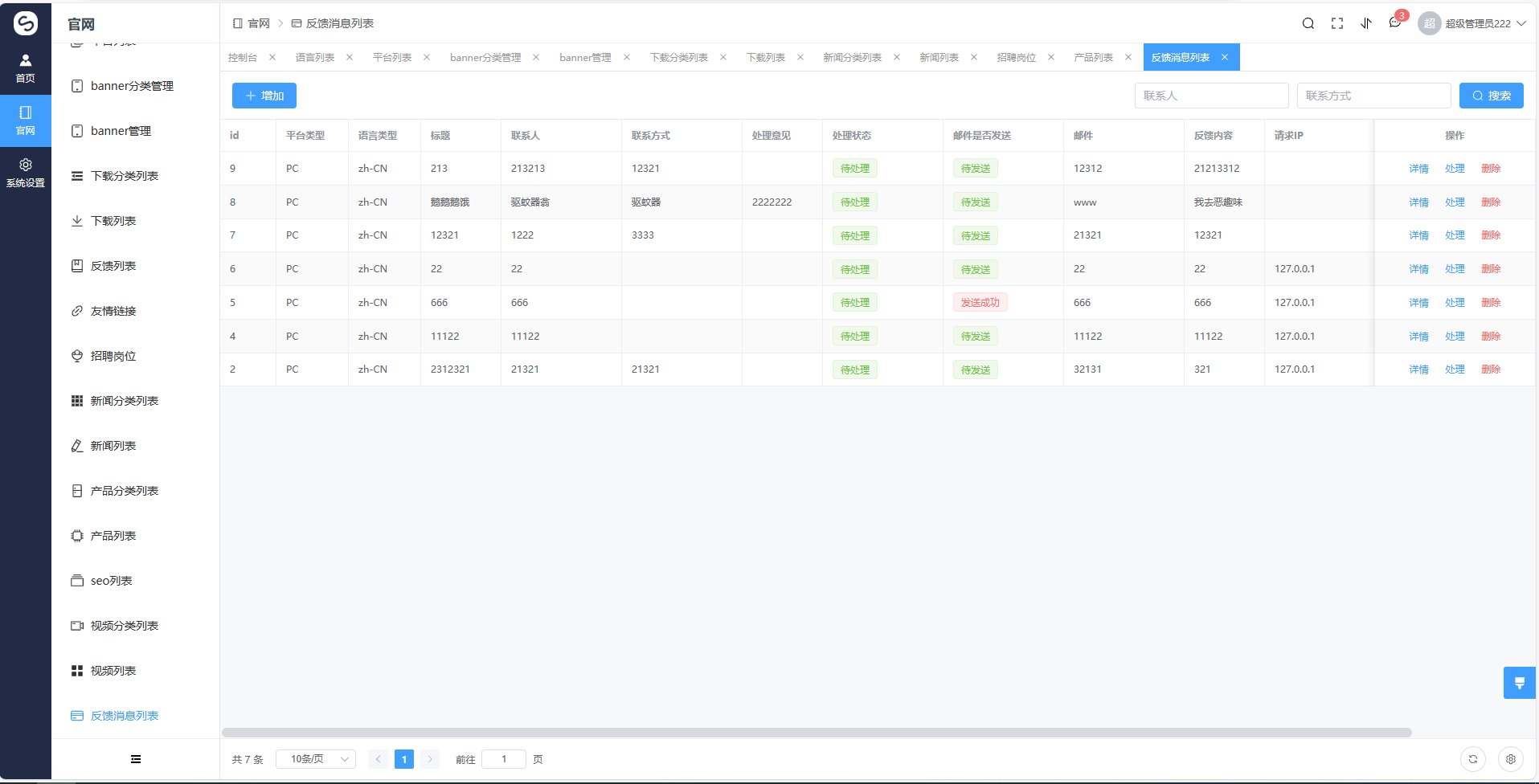Open the 超级管理员222 user dropdown

pyautogui.click(x=1472, y=23)
